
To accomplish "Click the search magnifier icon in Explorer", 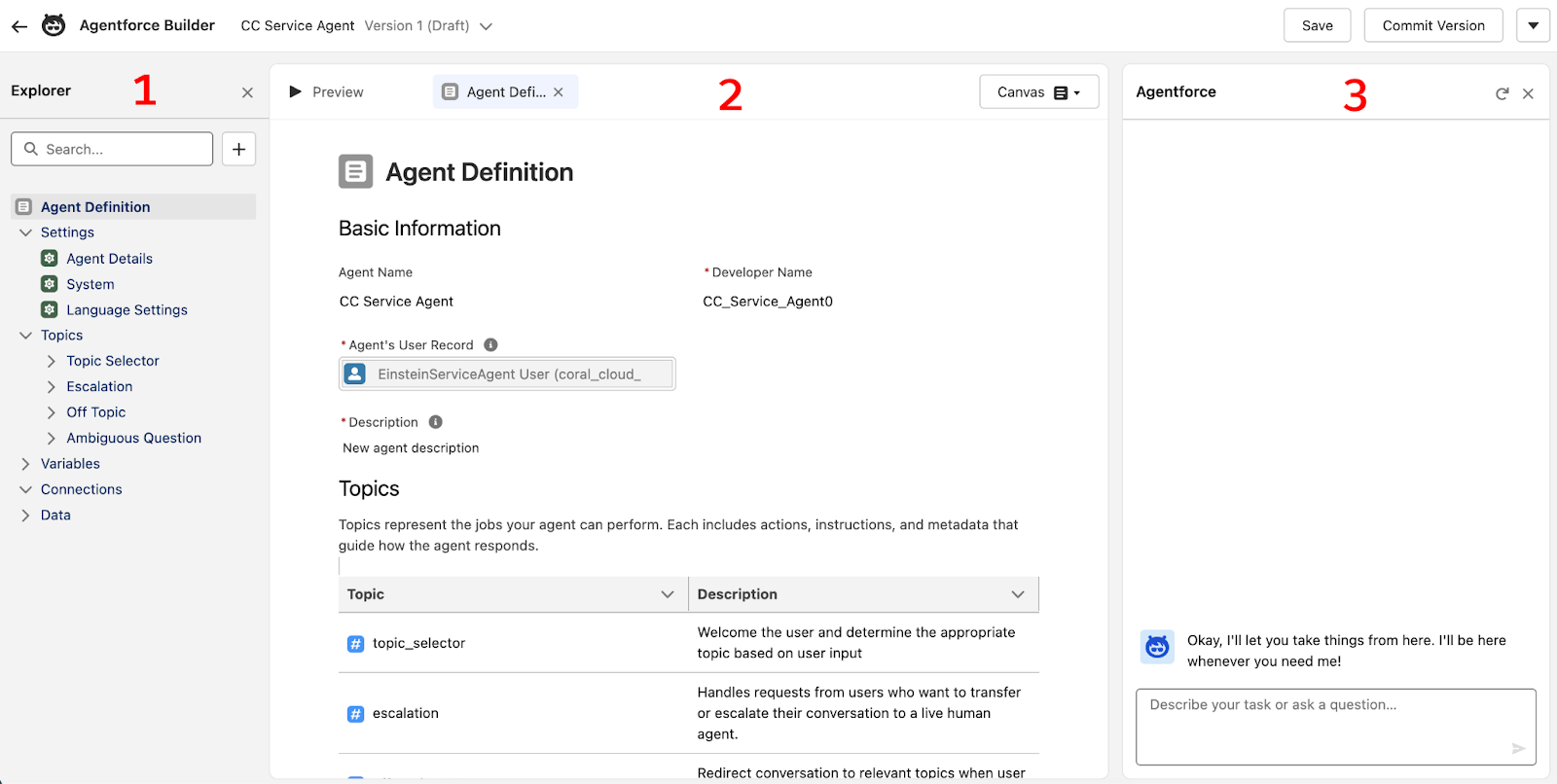I will (31, 149).
